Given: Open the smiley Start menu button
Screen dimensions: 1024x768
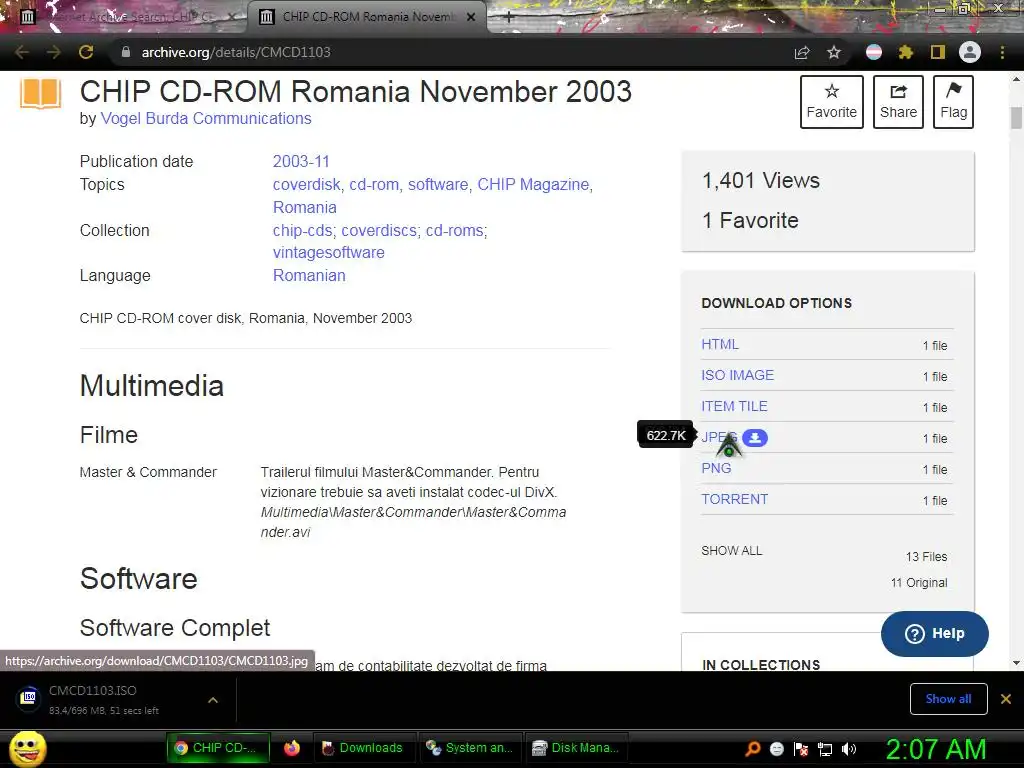Looking at the screenshot, I should coord(28,748).
